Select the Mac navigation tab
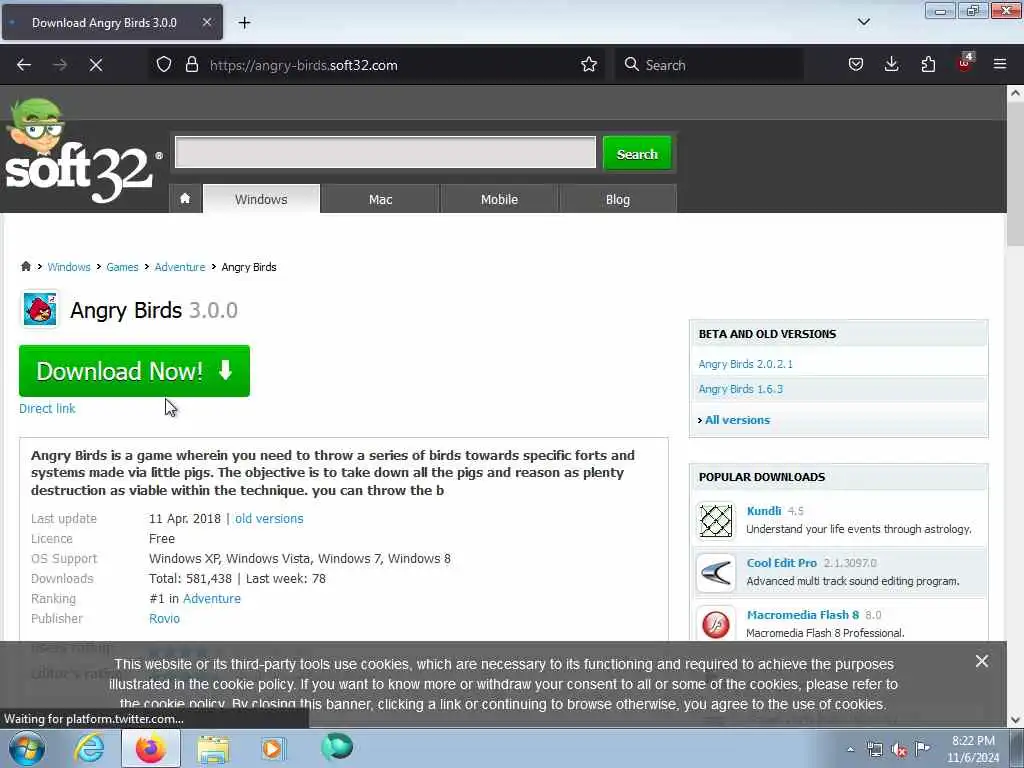This screenshot has width=1024, height=768. click(x=380, y=199)
